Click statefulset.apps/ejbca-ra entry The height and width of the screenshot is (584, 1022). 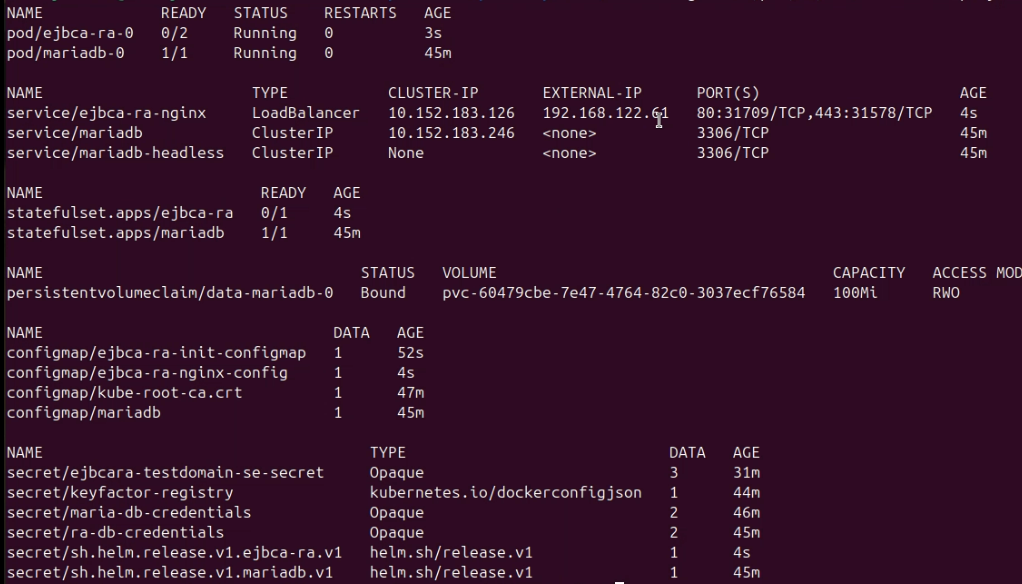coord(119,213)
